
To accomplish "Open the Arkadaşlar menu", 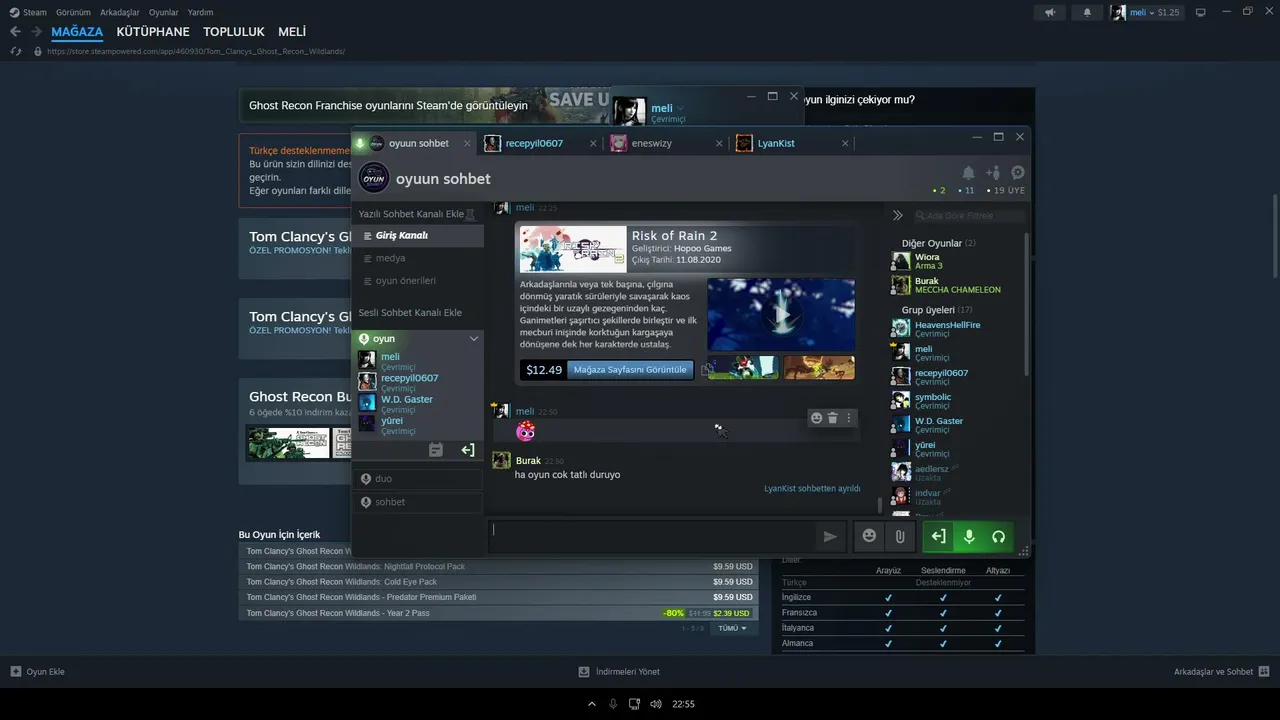I will (120, 12).
